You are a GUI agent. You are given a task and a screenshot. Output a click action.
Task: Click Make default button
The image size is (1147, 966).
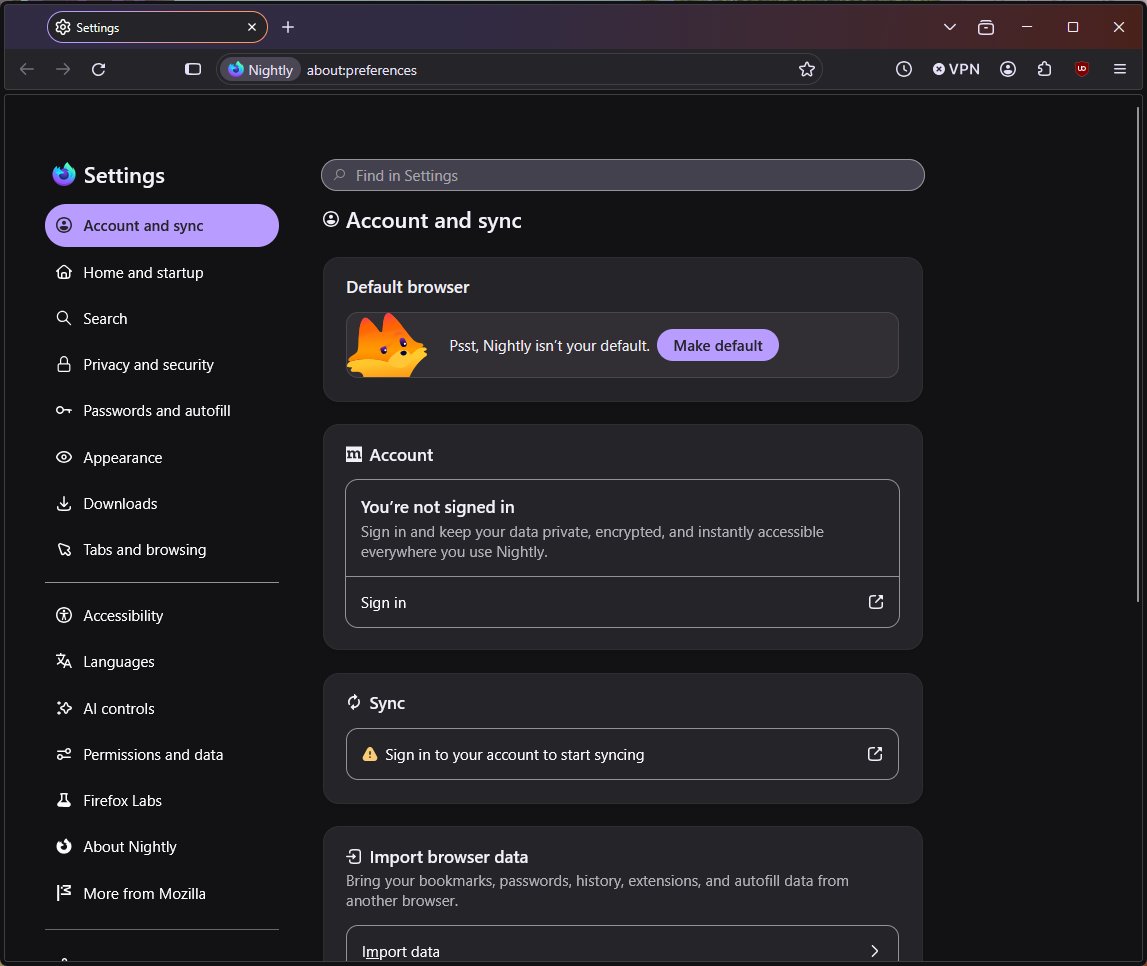[718, 345]
